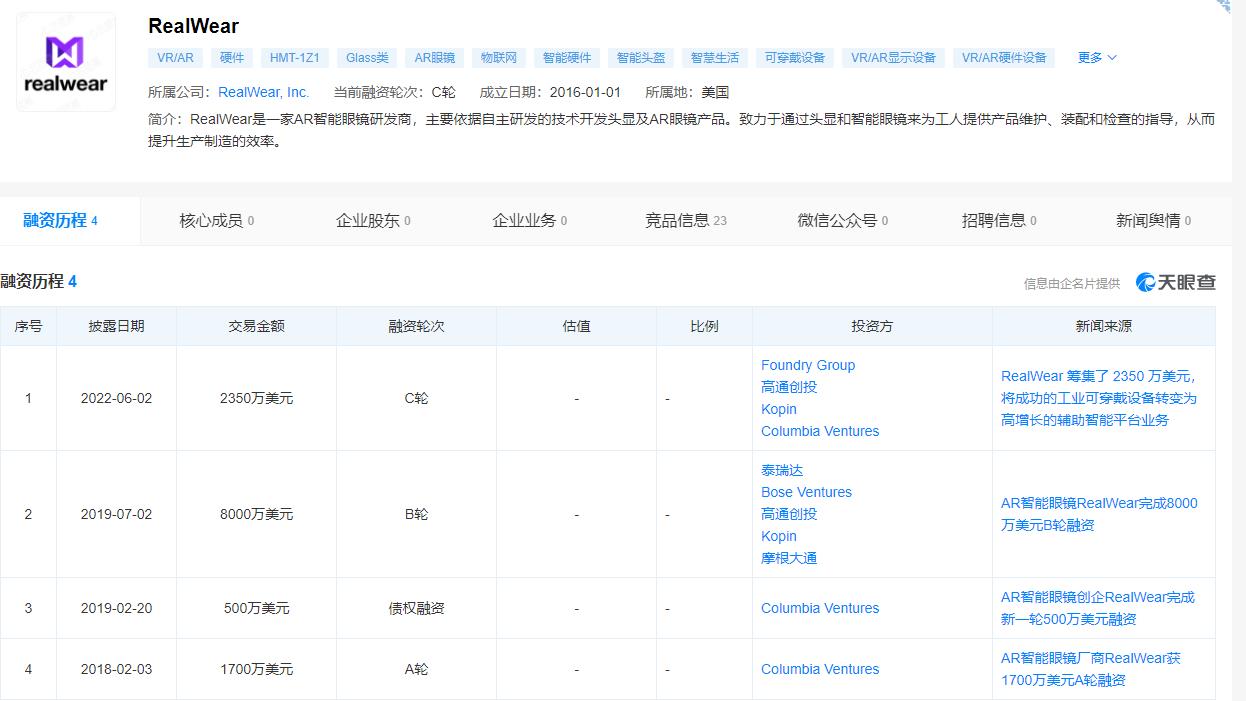Select the VR/AR硬件设备 tag
This screenshot has height=701, width=1246.
[1004, 58]
